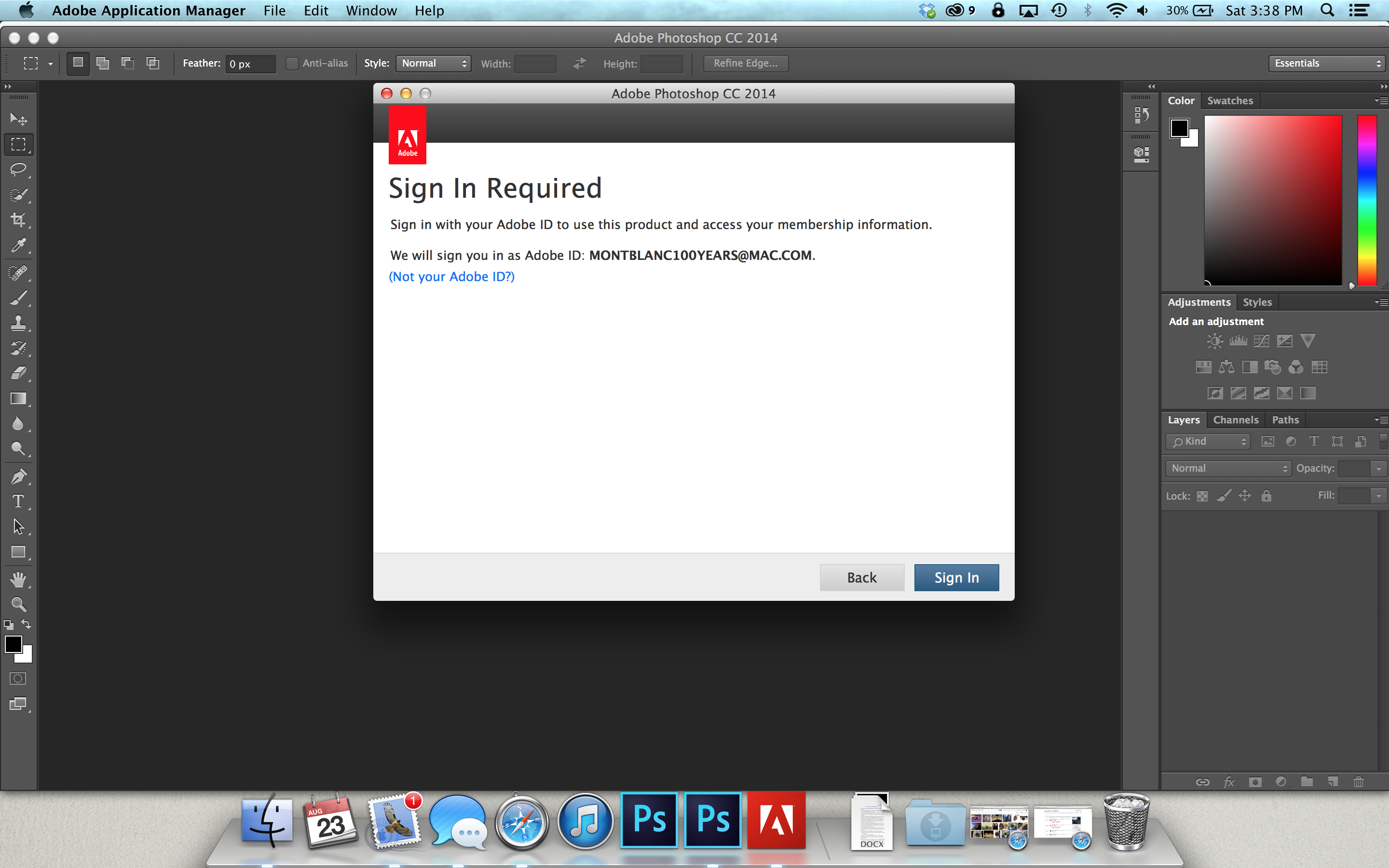The width and height of the screenshot is (1389, 868).
Task: Click the Not your Adobe ID link
Action: coord(452,276)
